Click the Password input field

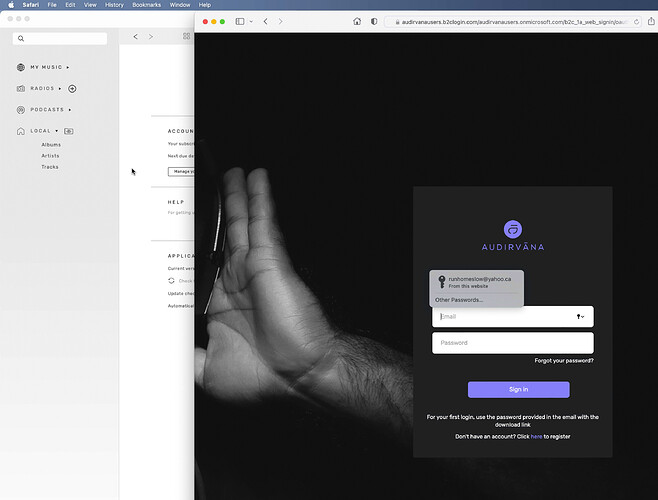point(513,343)
